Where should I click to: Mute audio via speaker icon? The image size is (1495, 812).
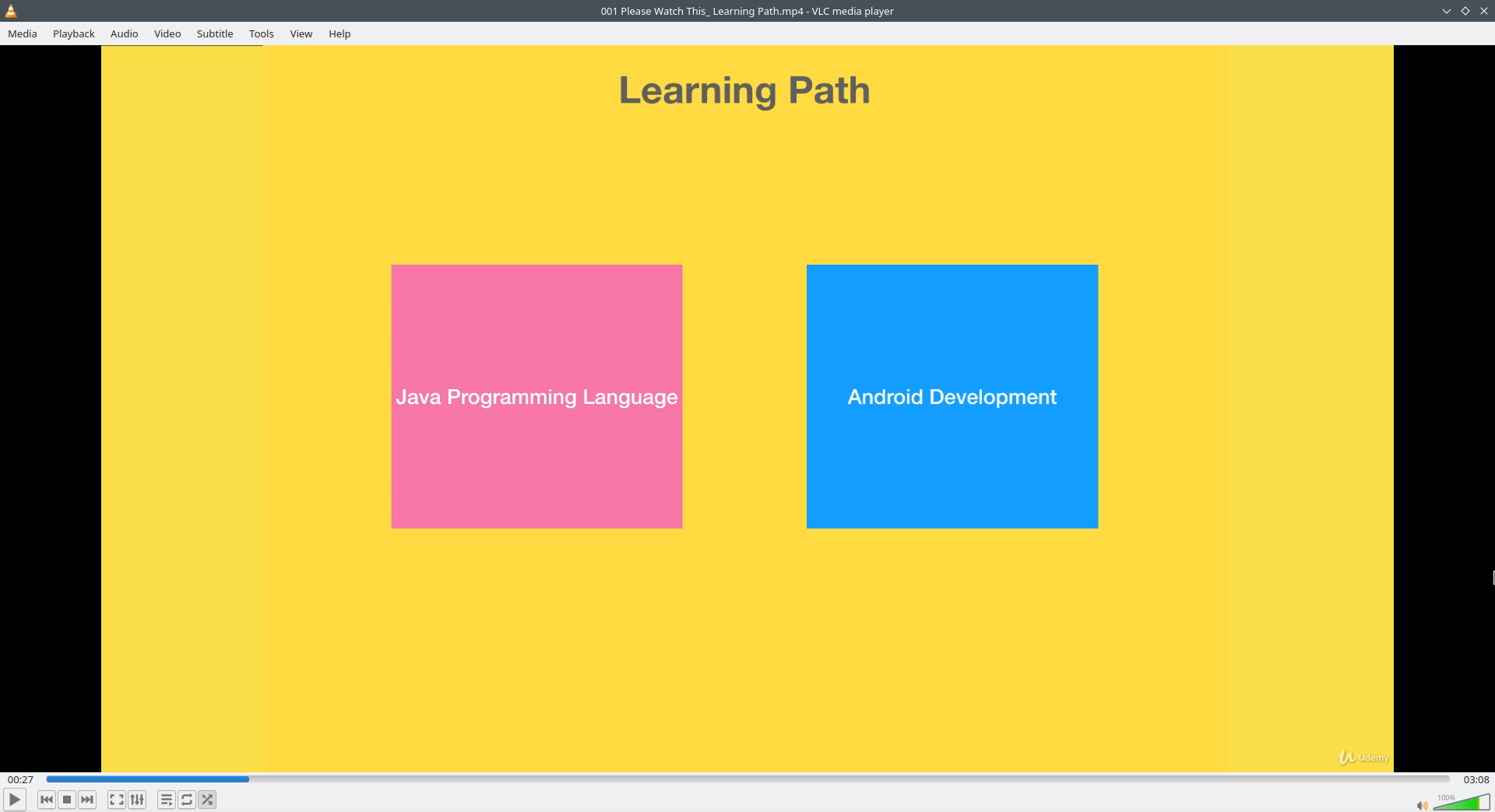click(1422, 805)
